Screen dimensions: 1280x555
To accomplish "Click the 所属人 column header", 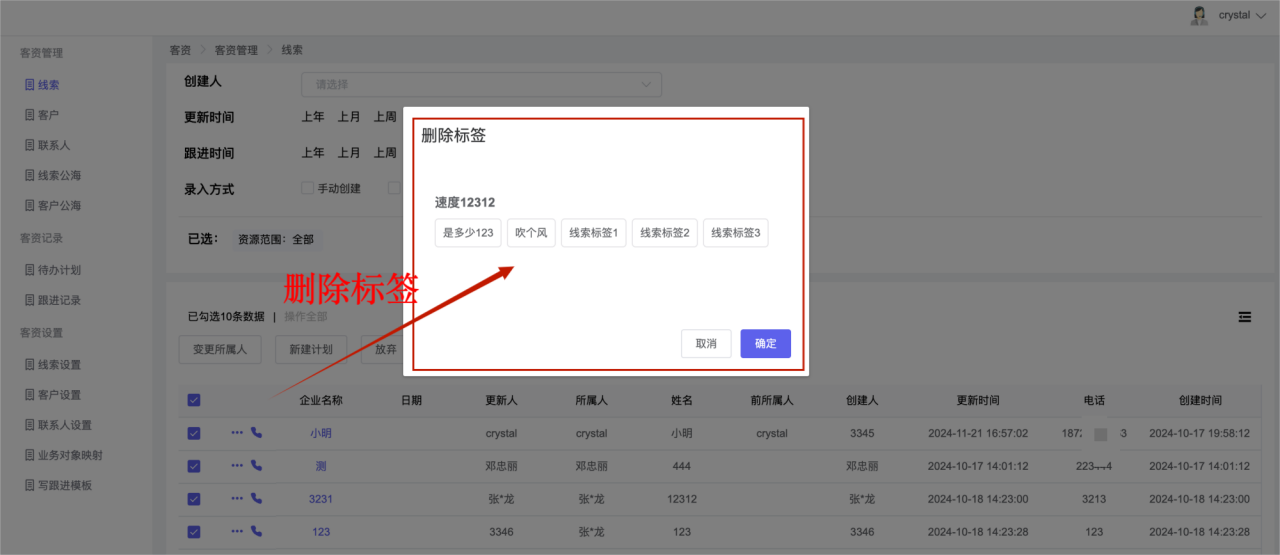I will 592,400.
